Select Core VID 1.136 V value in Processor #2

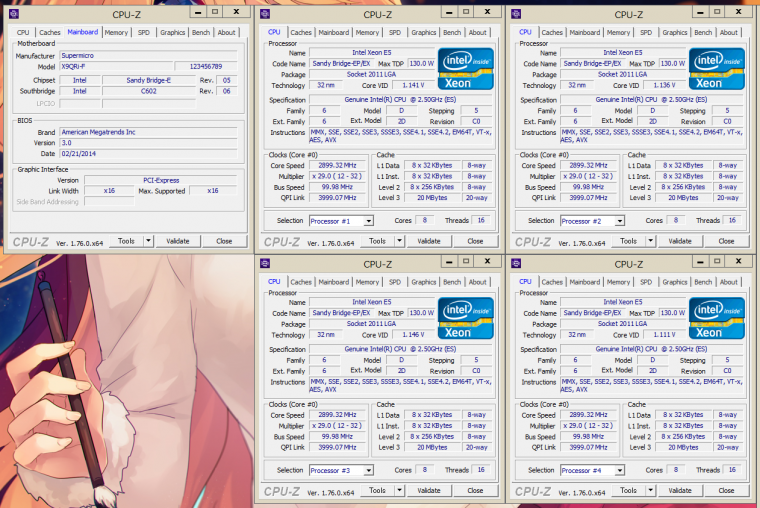665,85
